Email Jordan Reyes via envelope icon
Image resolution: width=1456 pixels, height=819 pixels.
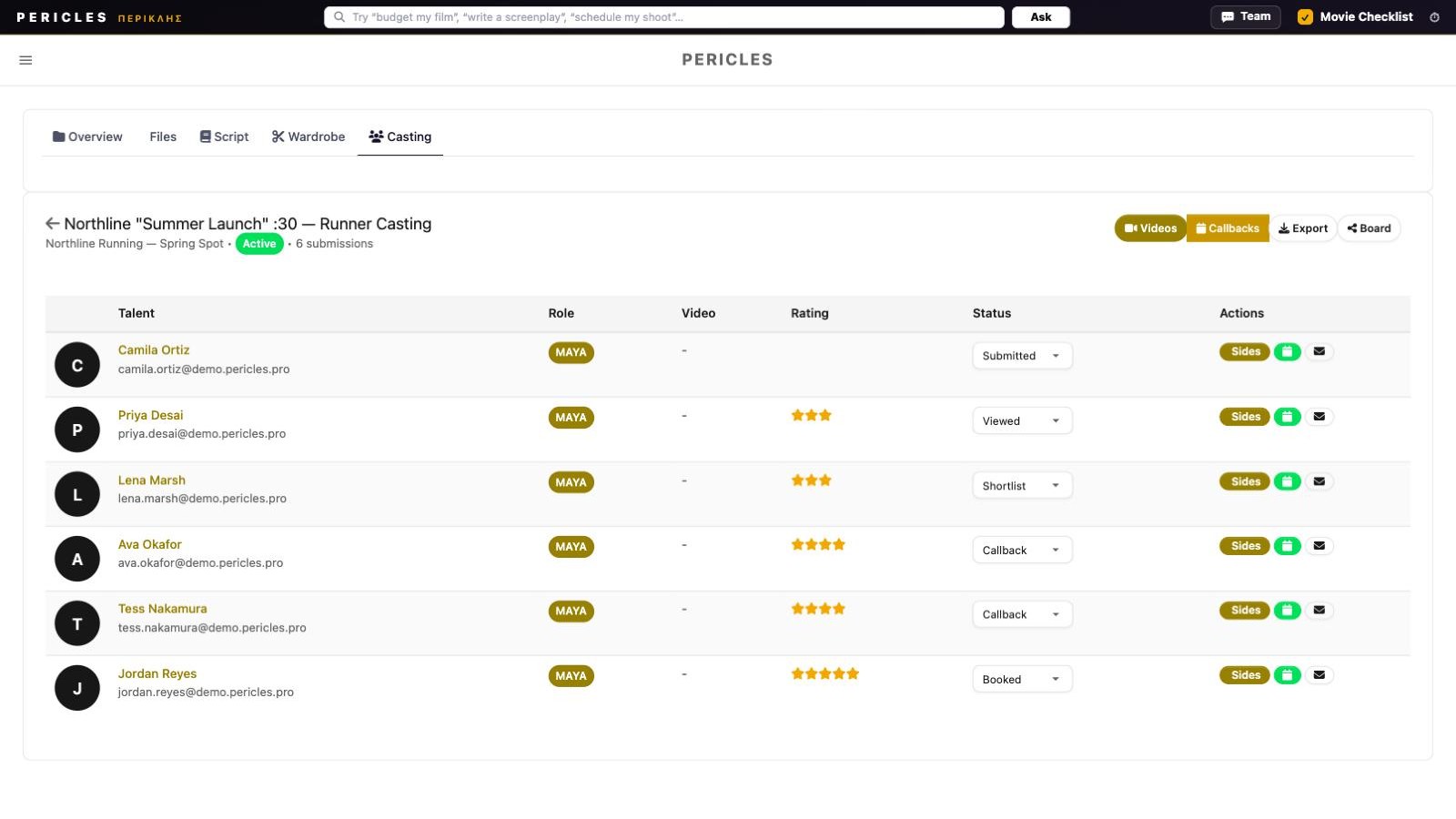point(1319,675)
